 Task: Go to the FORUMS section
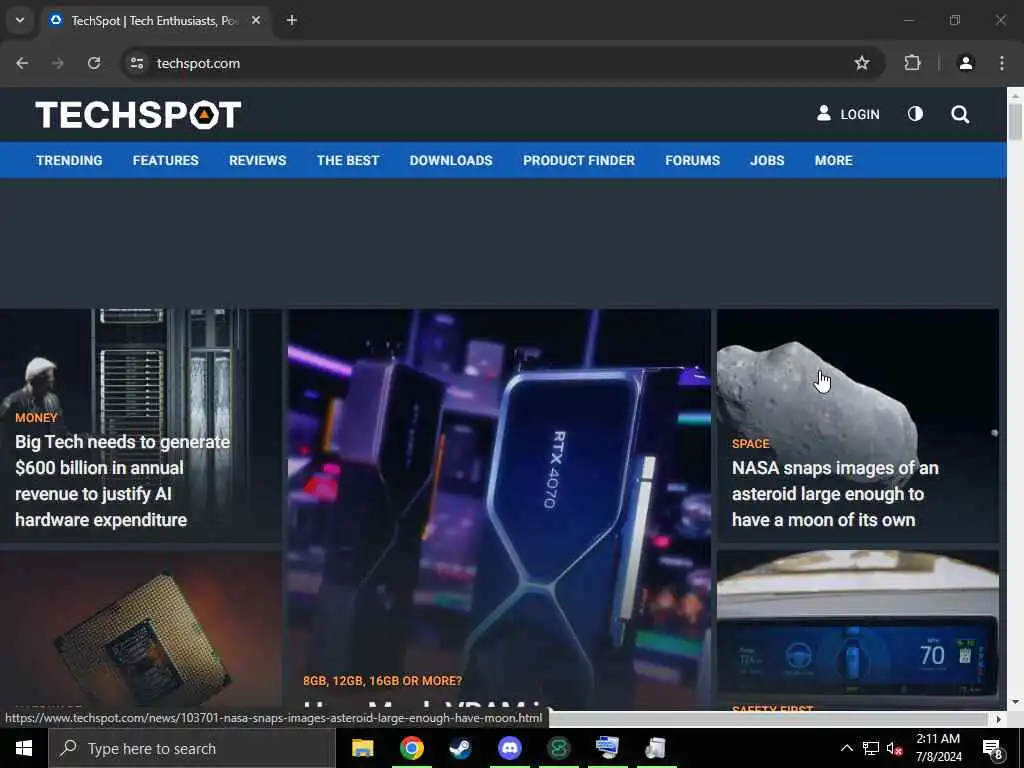[692, 161]
